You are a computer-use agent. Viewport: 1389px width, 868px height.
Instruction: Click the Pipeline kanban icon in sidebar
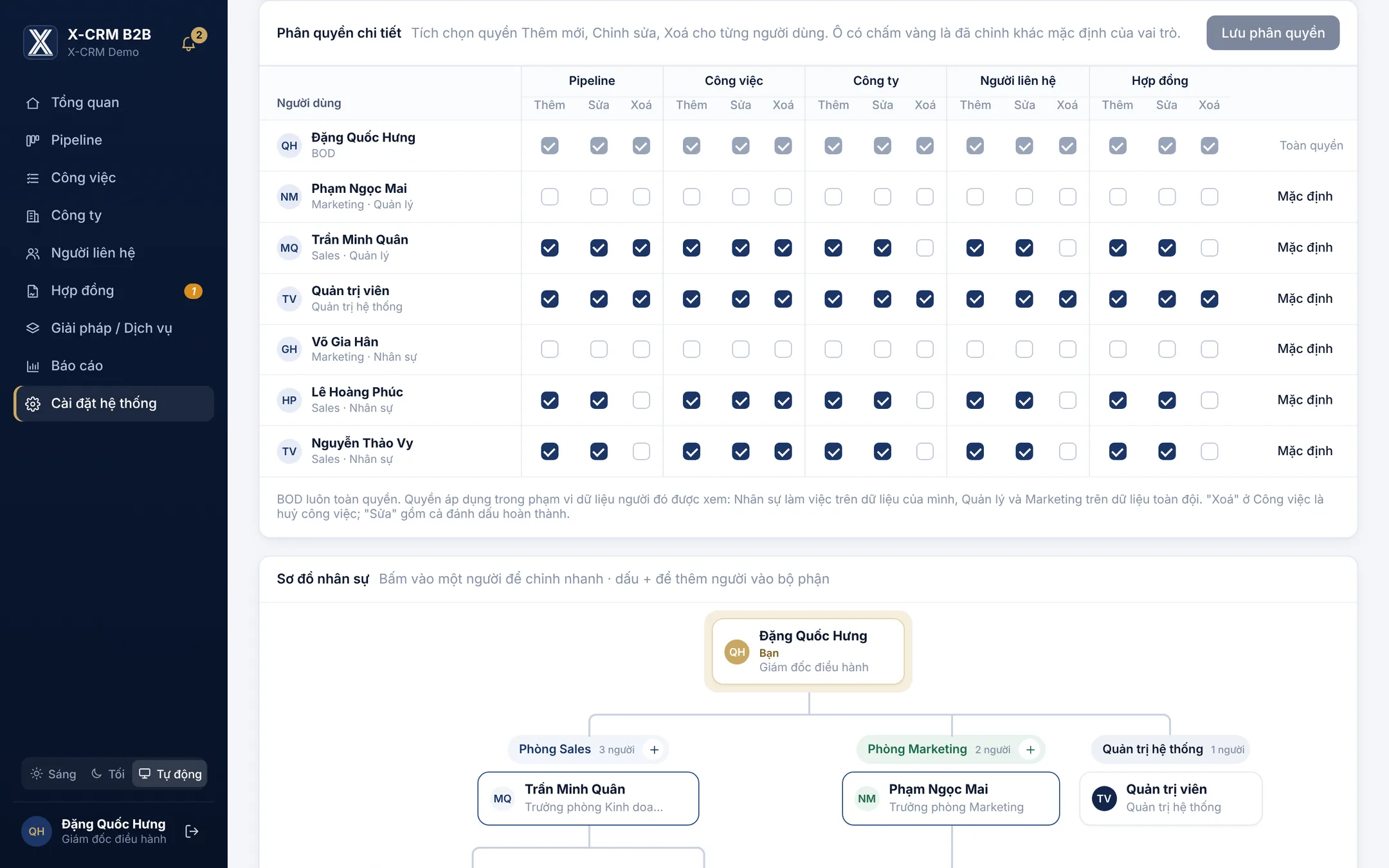click(x=33, y=140)
